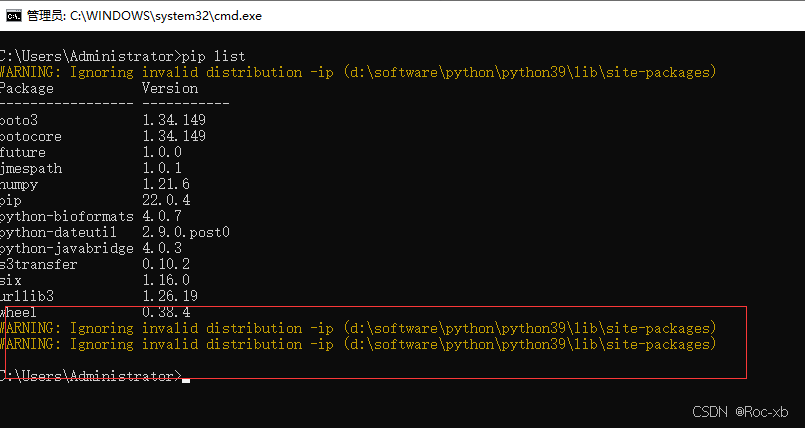Click version 4.0.7 of python-bioformats
Screen dimensions: 805x428
click(162, 216)
